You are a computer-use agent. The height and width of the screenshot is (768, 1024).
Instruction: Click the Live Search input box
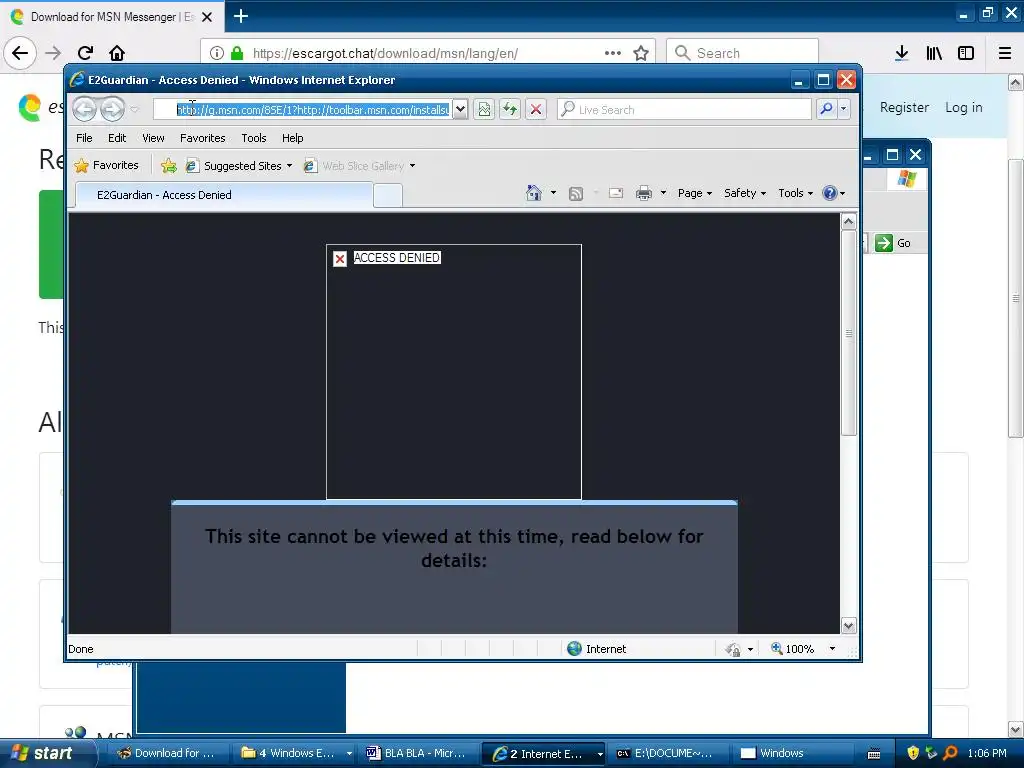coord(684,109)
